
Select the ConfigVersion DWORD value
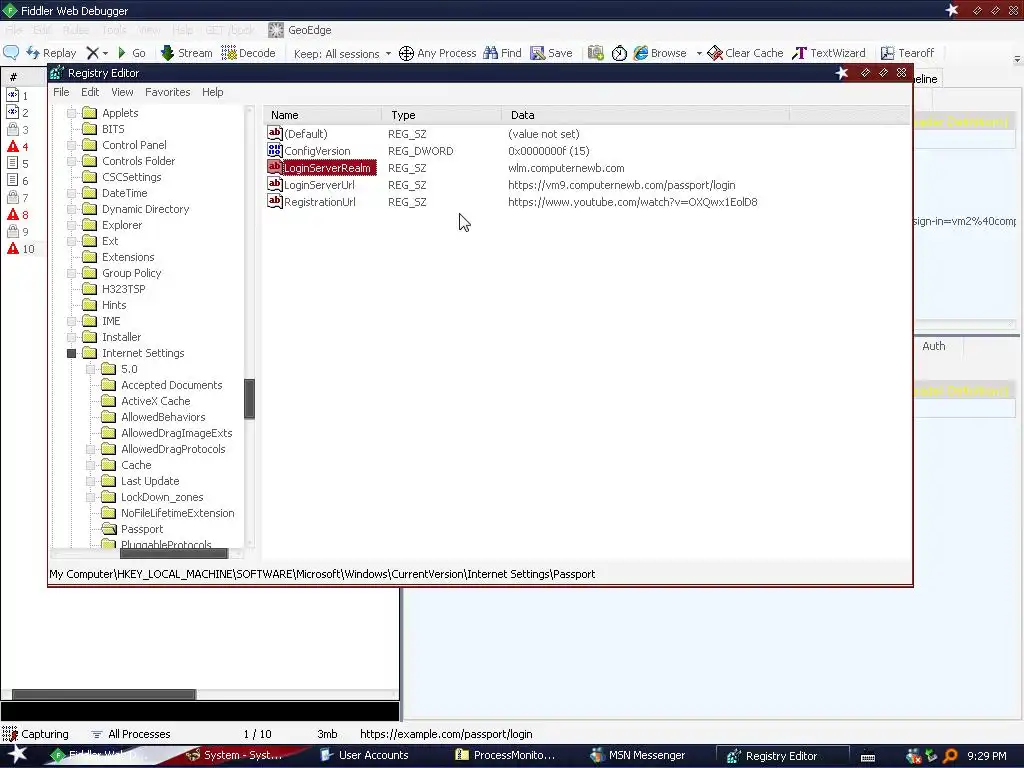click(317, 151)
